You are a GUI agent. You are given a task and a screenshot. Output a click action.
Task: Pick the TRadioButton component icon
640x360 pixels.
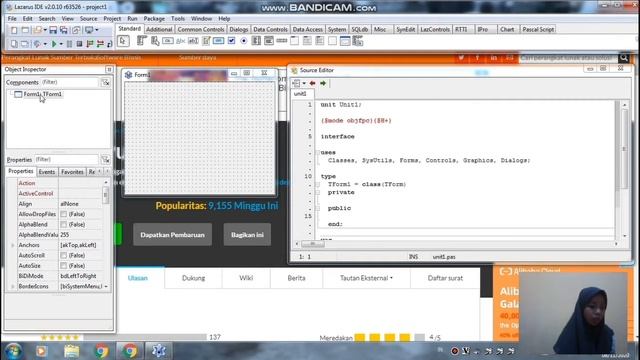244,41
